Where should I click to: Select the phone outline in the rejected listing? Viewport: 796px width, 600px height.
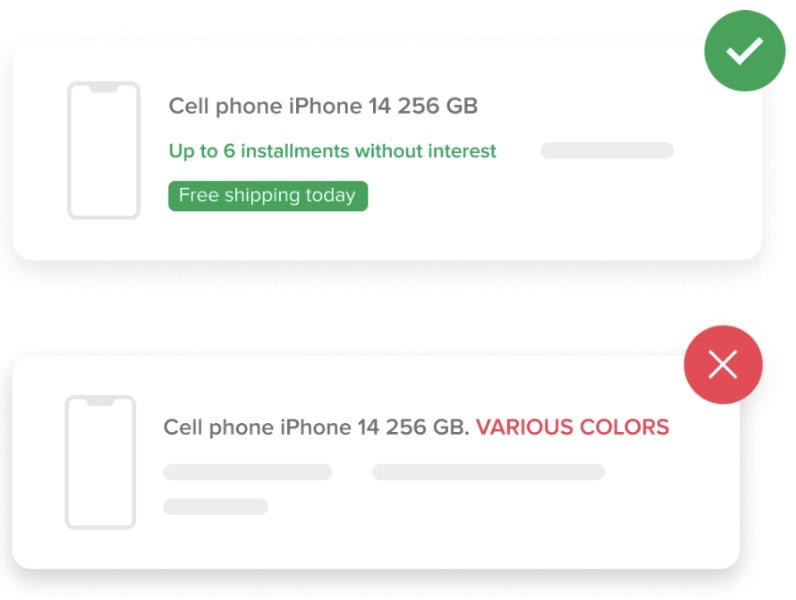[100, 461]
